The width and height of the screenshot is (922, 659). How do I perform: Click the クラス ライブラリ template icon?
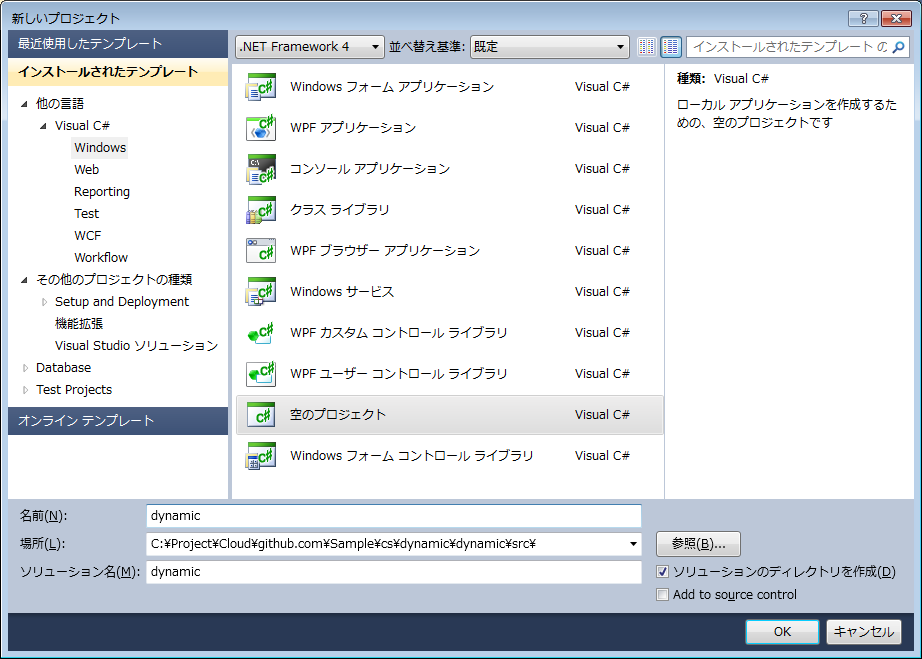click(x=260, y=210)
